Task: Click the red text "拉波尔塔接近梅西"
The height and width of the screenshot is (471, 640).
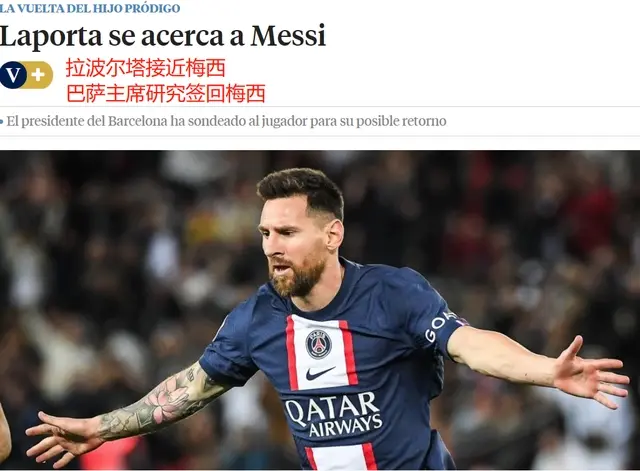Action: click(x=146, y=68)
